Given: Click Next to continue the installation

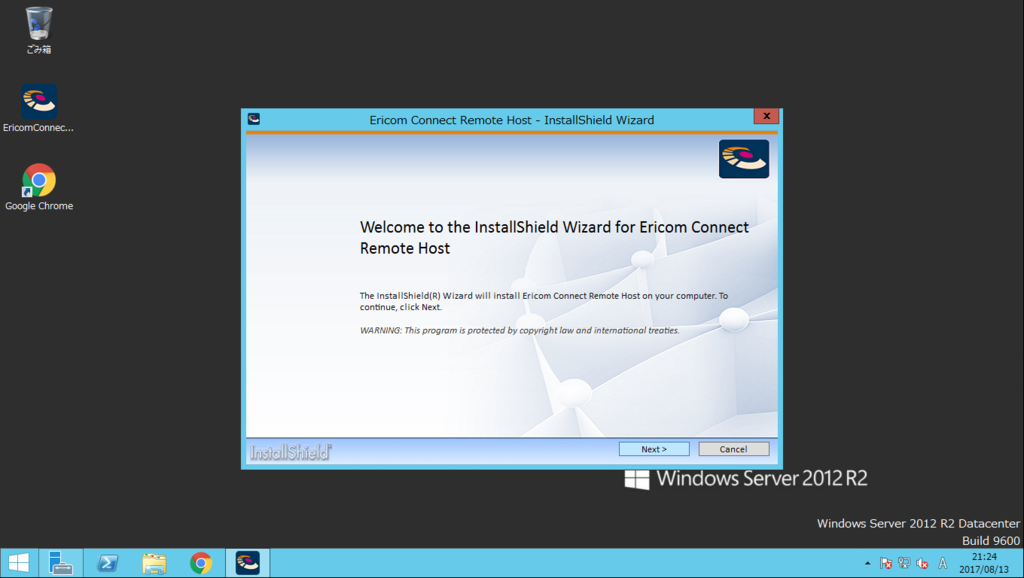Looking at the screenshot, I should 654,449.
